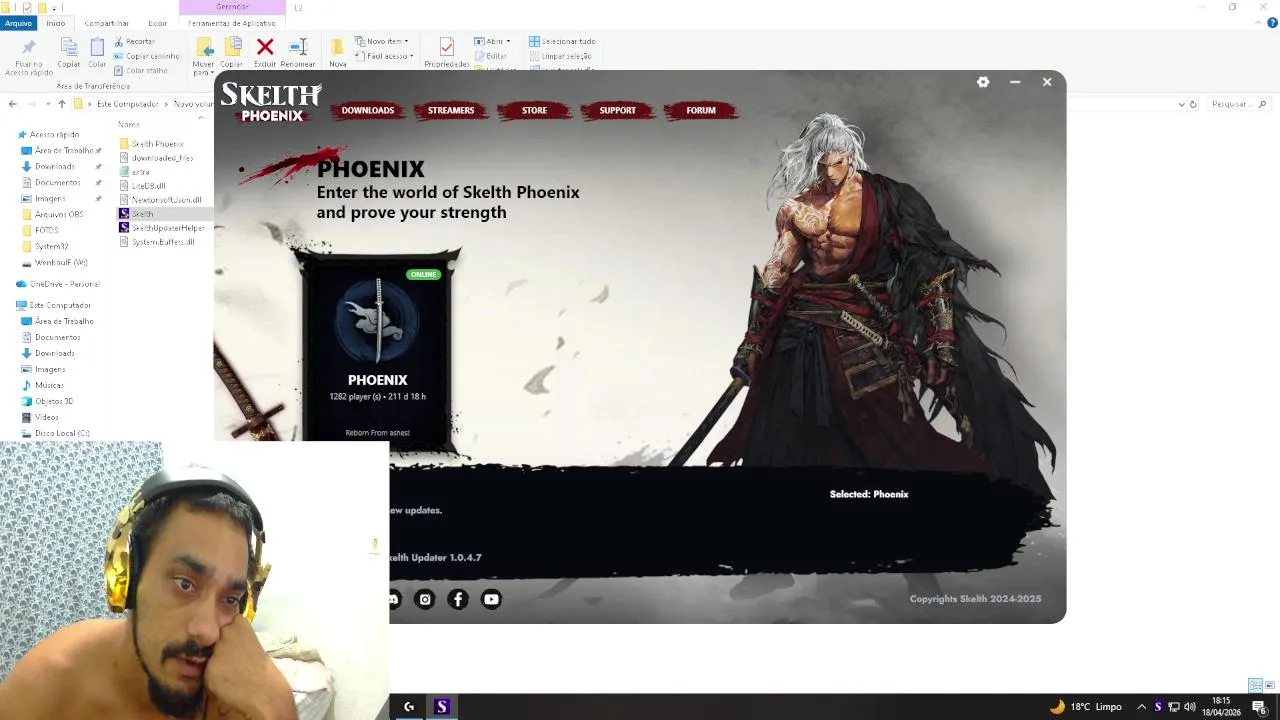The width and height of the screenshot is (1280, 720).
Task: Open the YouTube social icon
Action: (x=491, y=599)
